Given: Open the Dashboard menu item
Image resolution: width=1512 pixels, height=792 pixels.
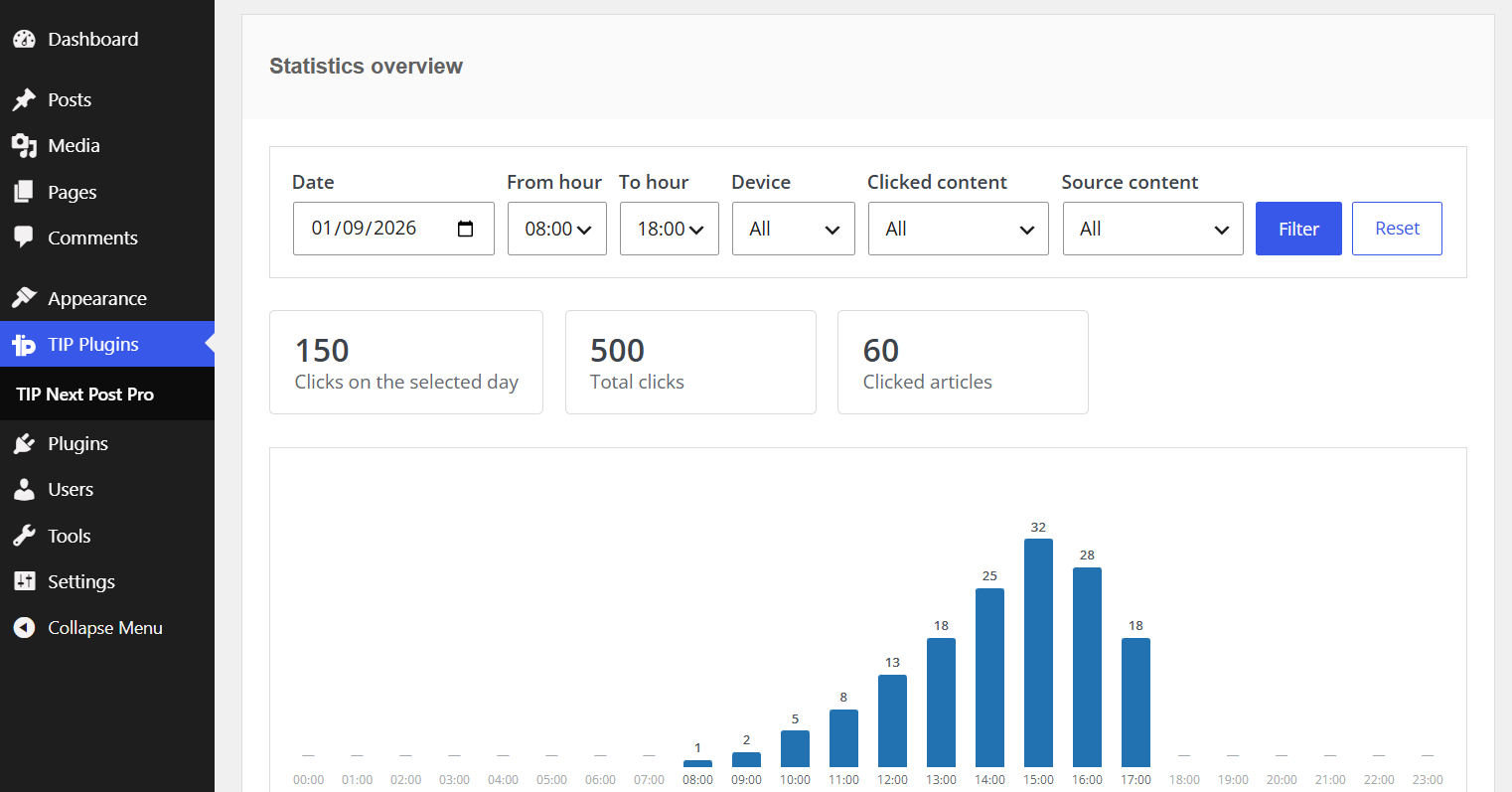Looking at the screenshot, I should [107, 40].
